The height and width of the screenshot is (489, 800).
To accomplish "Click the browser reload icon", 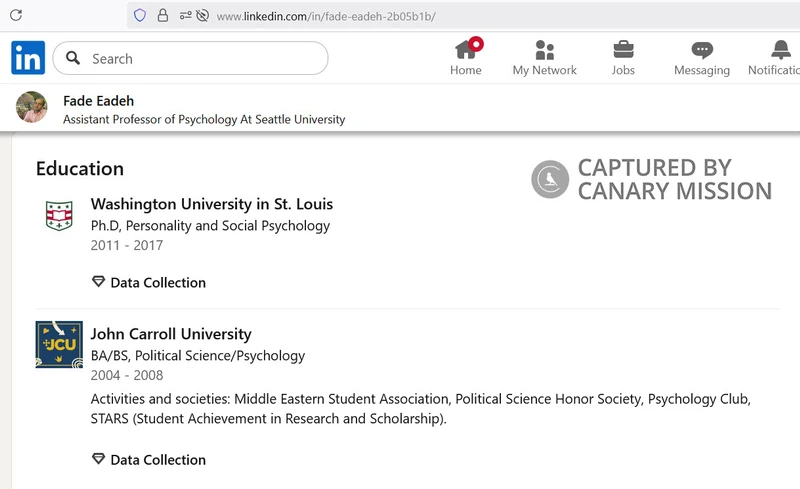I will [16, 15].
